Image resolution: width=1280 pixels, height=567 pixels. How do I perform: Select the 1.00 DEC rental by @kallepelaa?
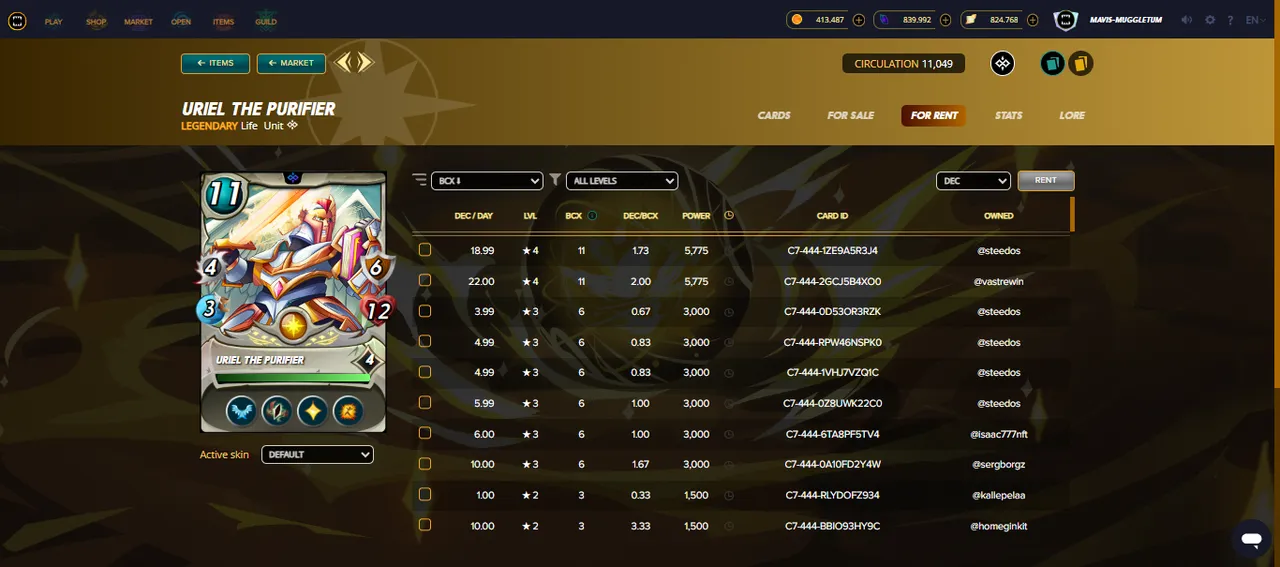(425, 495)
